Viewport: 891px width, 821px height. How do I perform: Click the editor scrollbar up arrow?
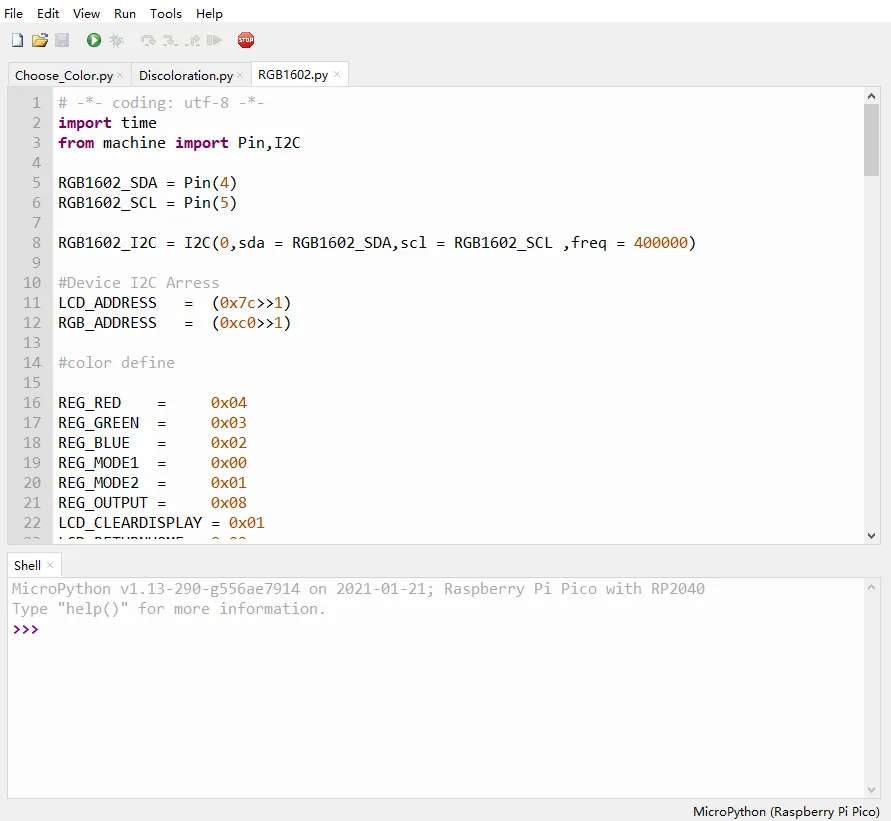tap(871, 97)
